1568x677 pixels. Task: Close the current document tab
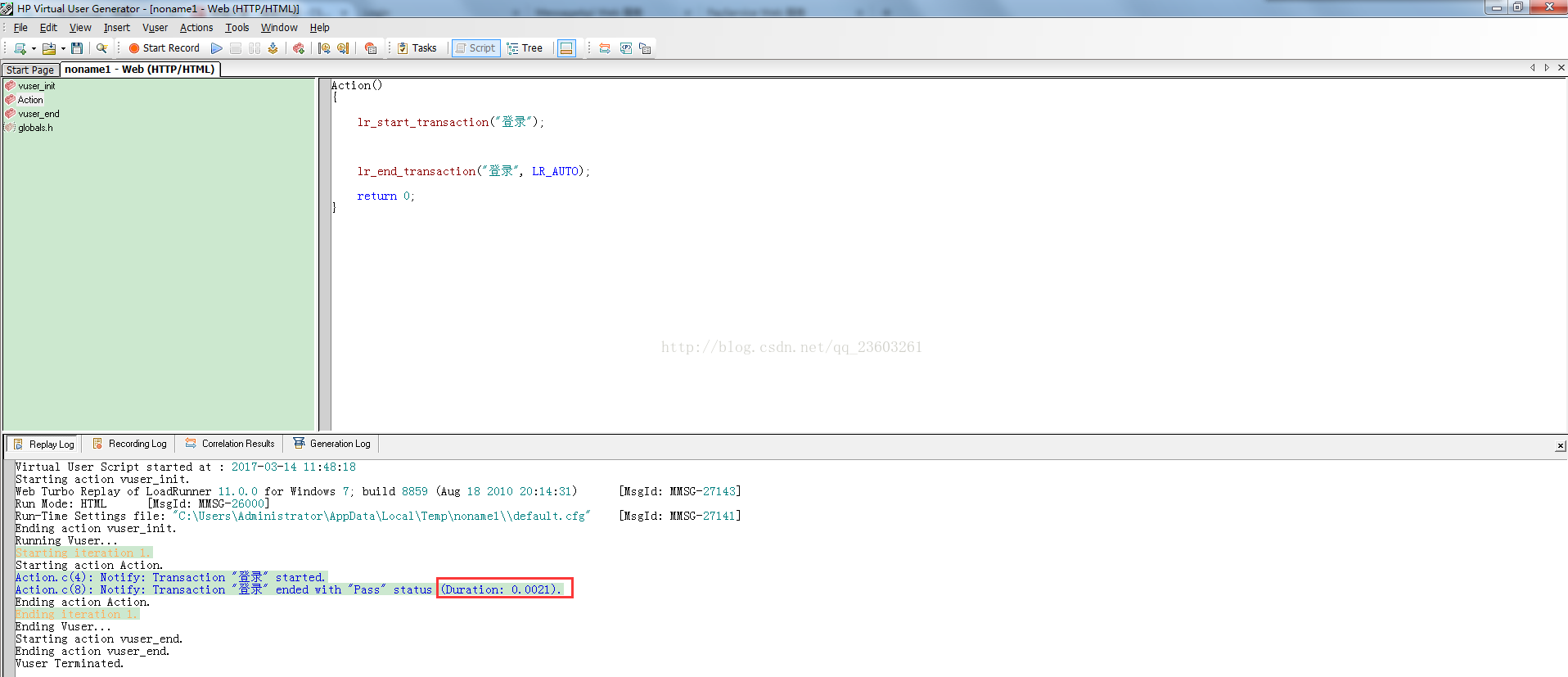coord(1561,68)
